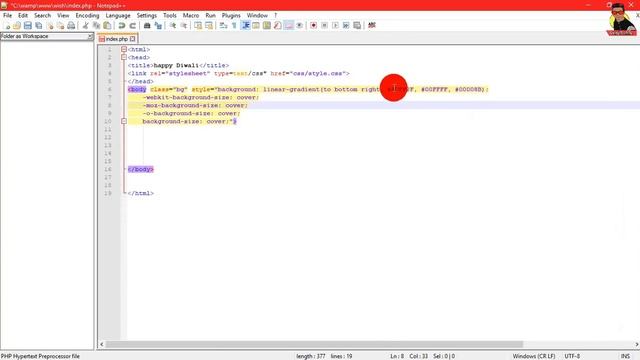The height and width of the screenshot is (360, 640).
Task: Open the Edit menu
Action: pyautogui.click(x=23, y=16)
